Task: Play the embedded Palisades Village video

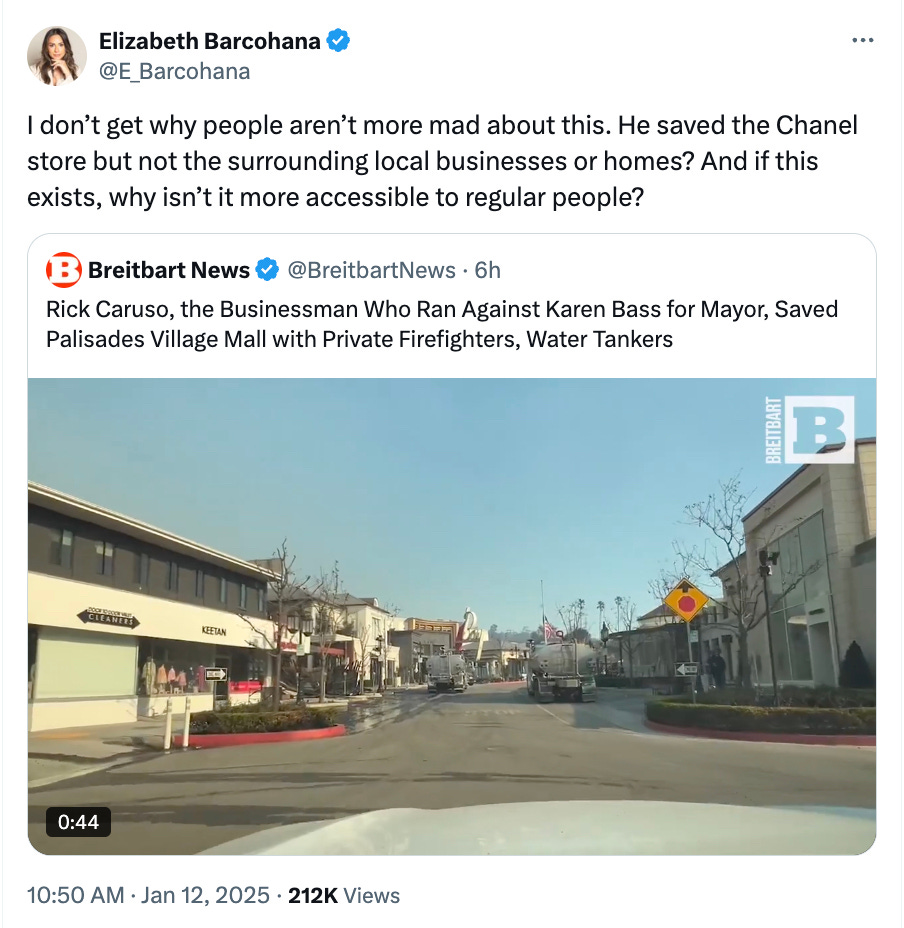Action: [x=452, y=616]
